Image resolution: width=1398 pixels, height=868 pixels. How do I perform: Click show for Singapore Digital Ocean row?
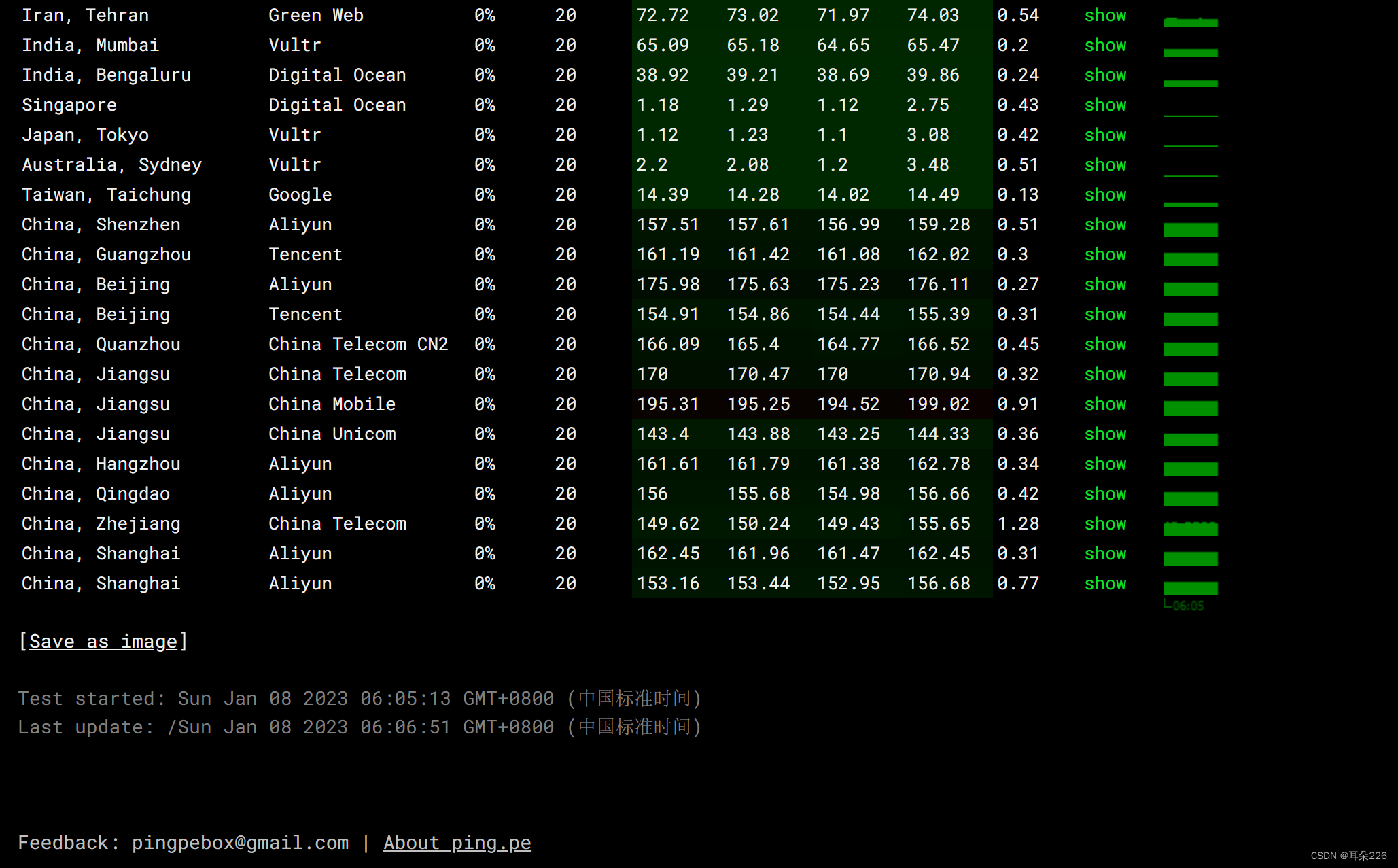click(1105, 105)
